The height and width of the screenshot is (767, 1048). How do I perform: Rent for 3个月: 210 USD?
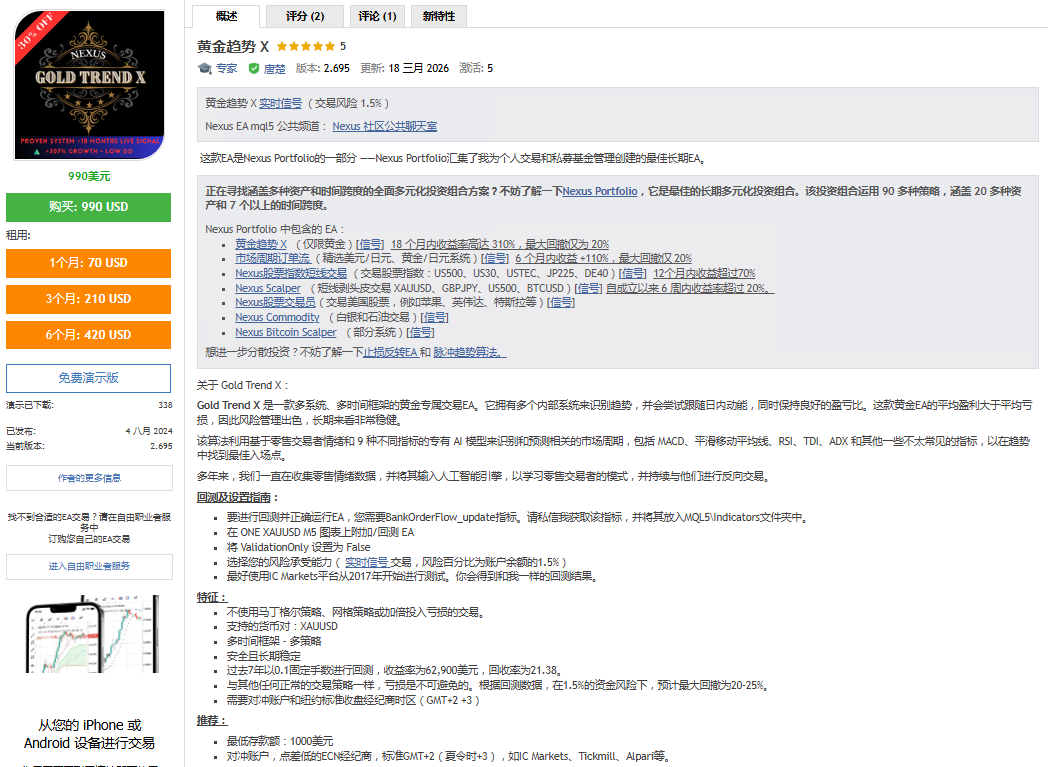88,299
